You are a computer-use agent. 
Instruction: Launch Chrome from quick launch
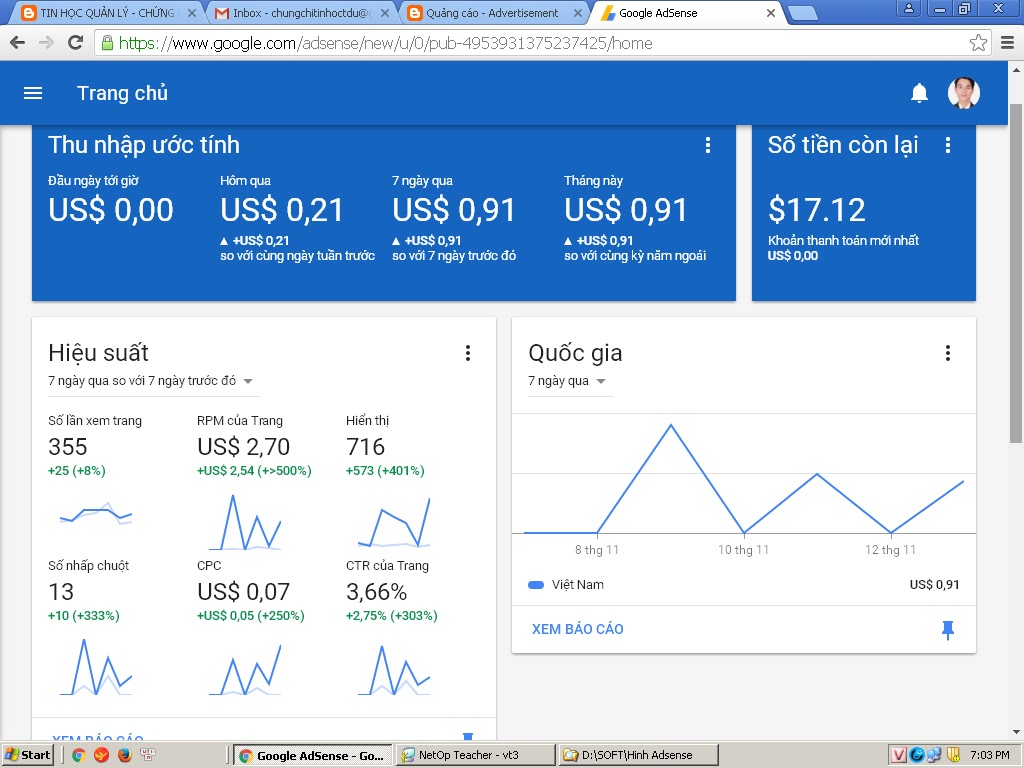(x=78, y=756)
